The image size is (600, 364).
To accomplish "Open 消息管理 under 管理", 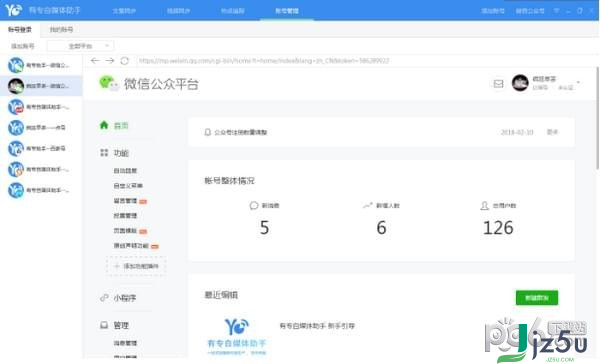I will (x=125, y=343).
